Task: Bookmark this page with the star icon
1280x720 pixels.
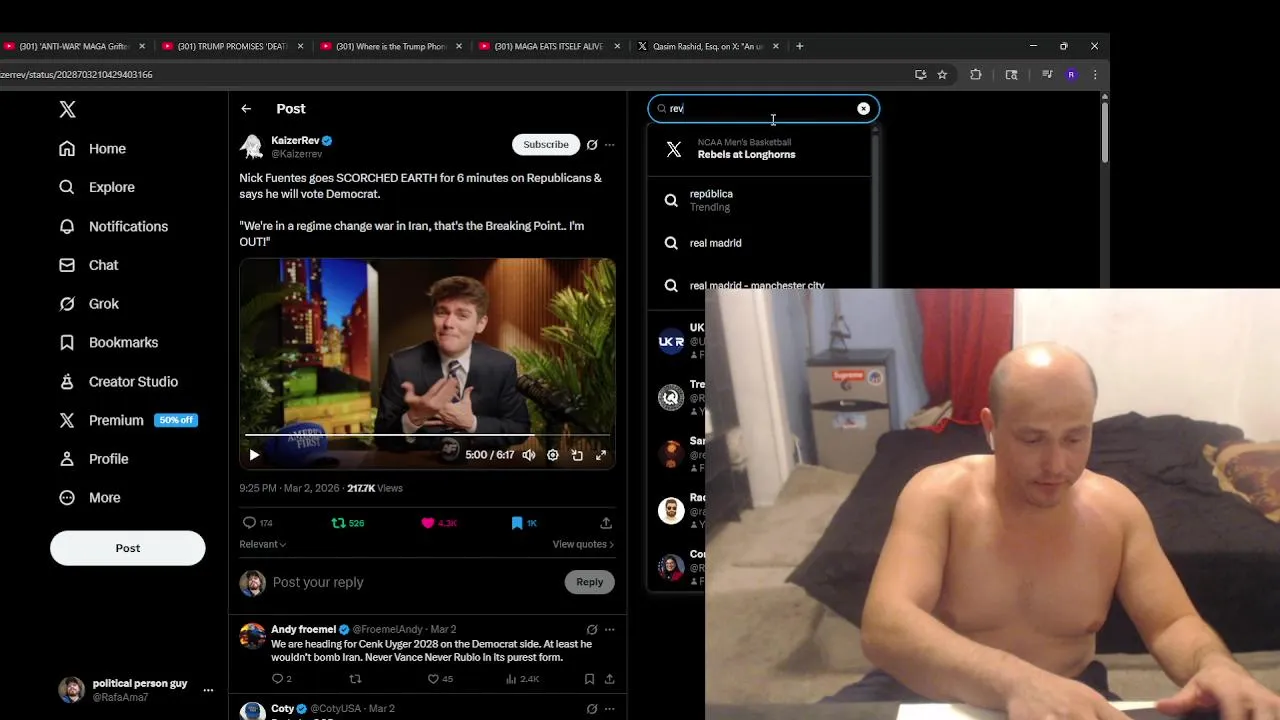Action: [942, 74]
